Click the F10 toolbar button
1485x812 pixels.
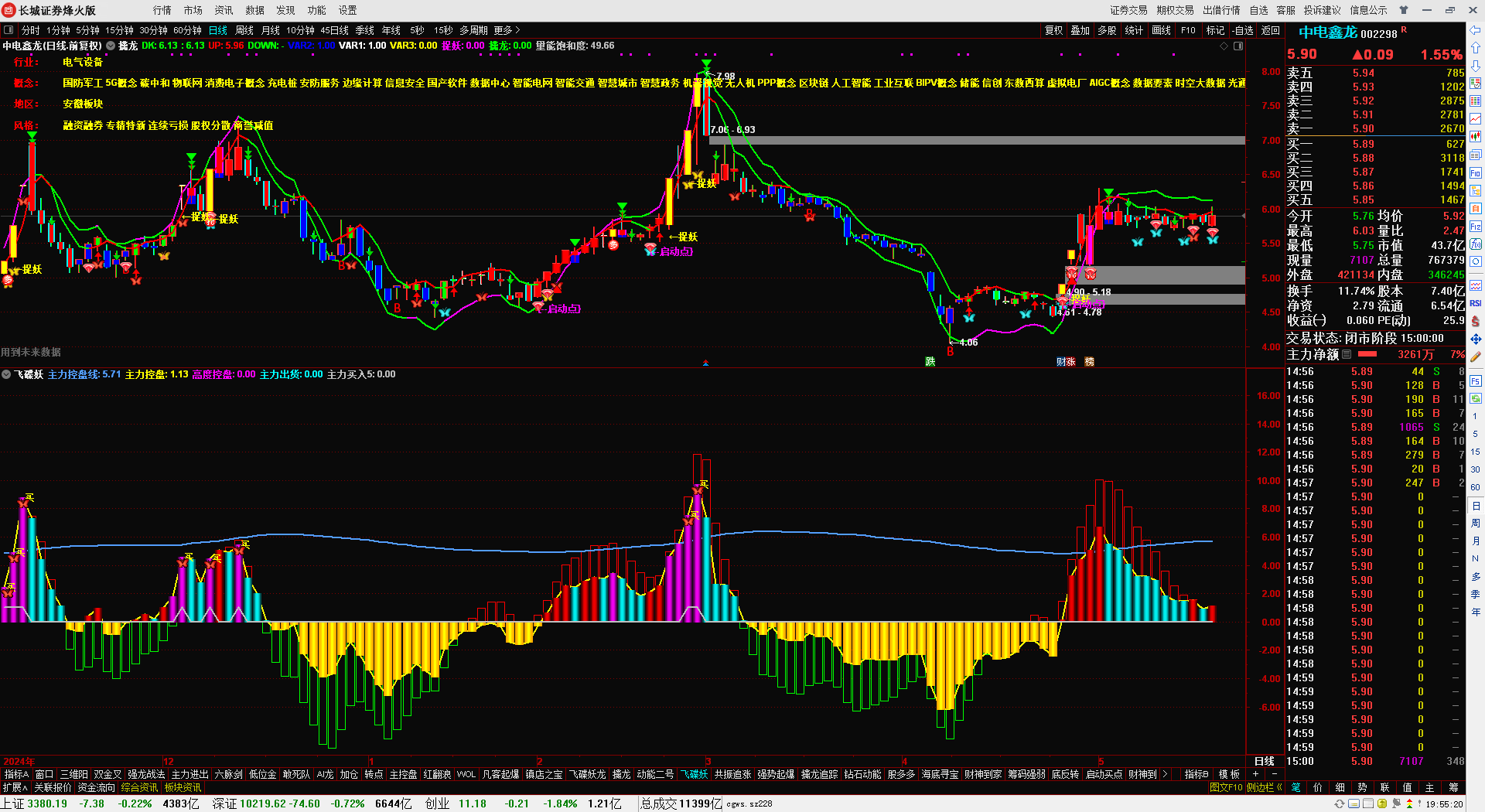pos(1188,30)
